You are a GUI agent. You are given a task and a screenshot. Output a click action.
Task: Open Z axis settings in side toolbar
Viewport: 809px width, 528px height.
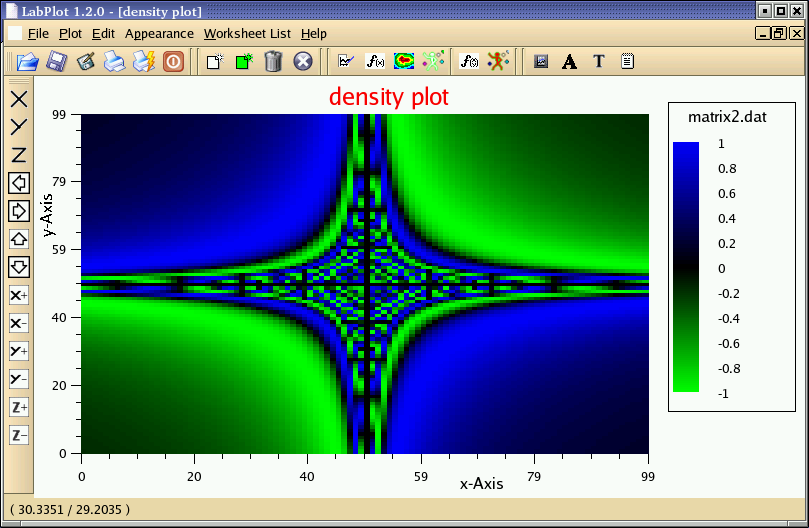click(19, 155)
